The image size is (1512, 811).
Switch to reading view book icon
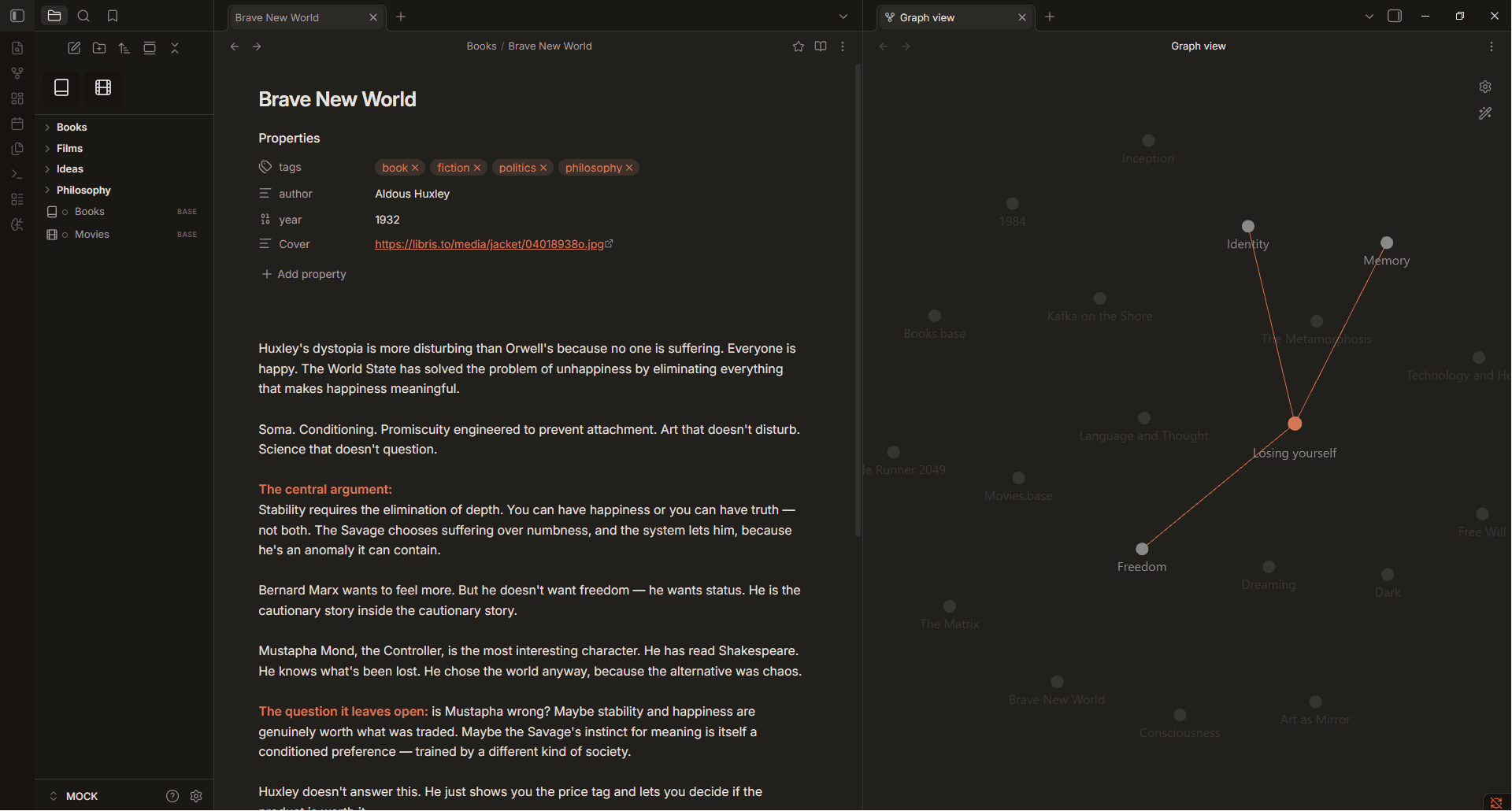pyautogui.click(x=821, y=46)
